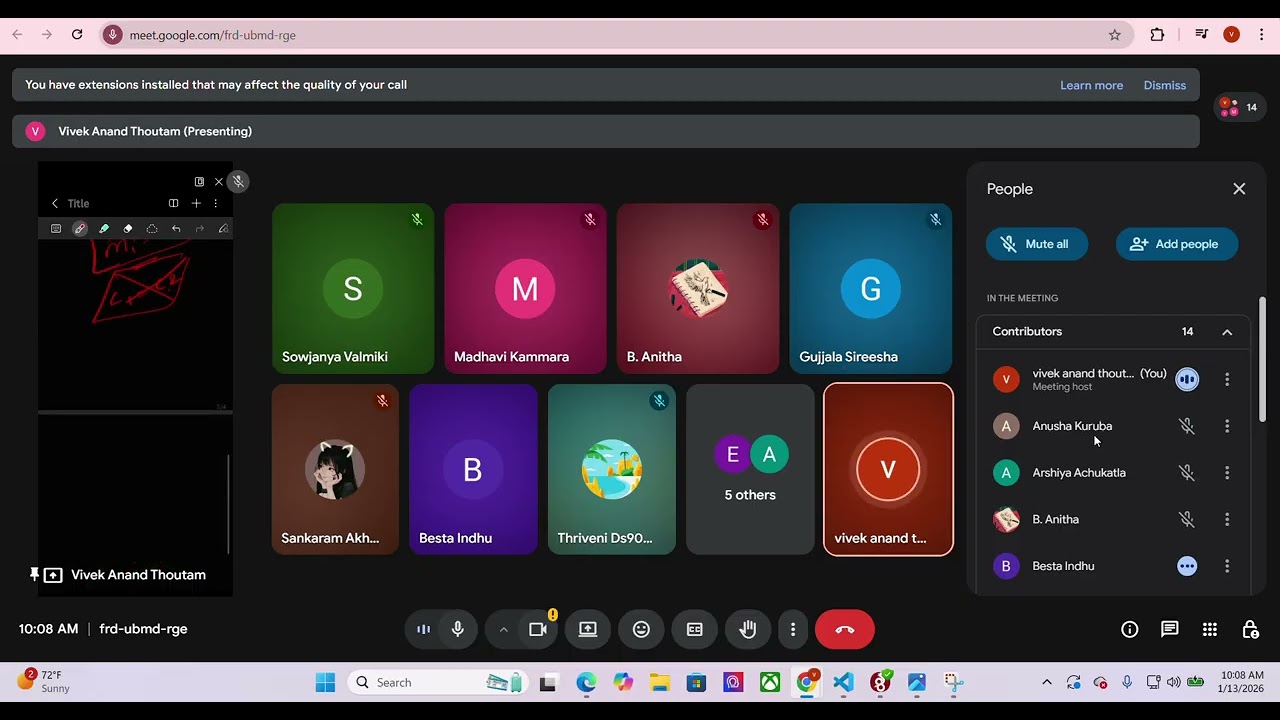Screen dimensions: 1280x720
Task: Click the Present now screen share icon
Action: pos(588,629)
